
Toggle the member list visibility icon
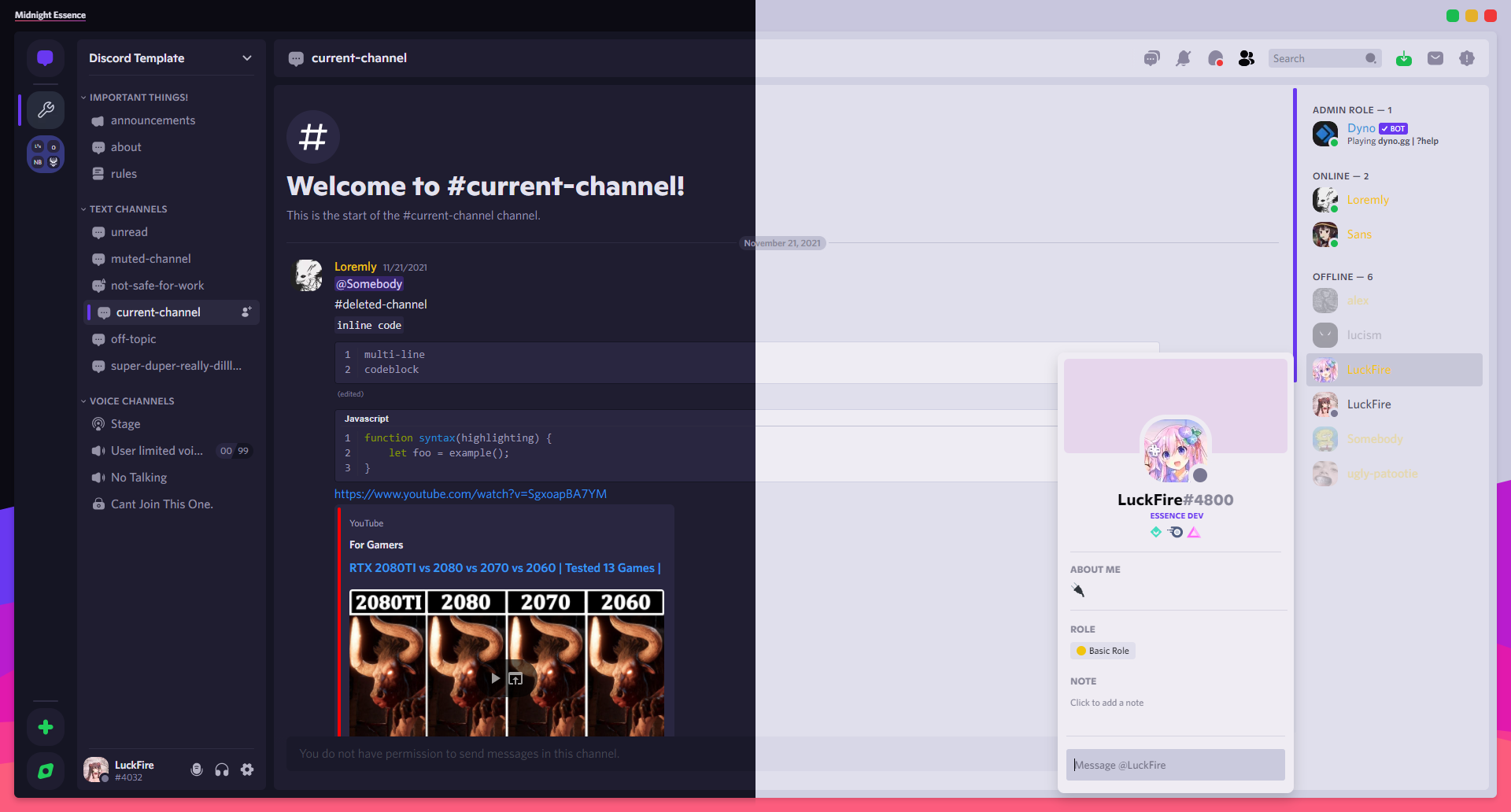(x=1247, y=58)
